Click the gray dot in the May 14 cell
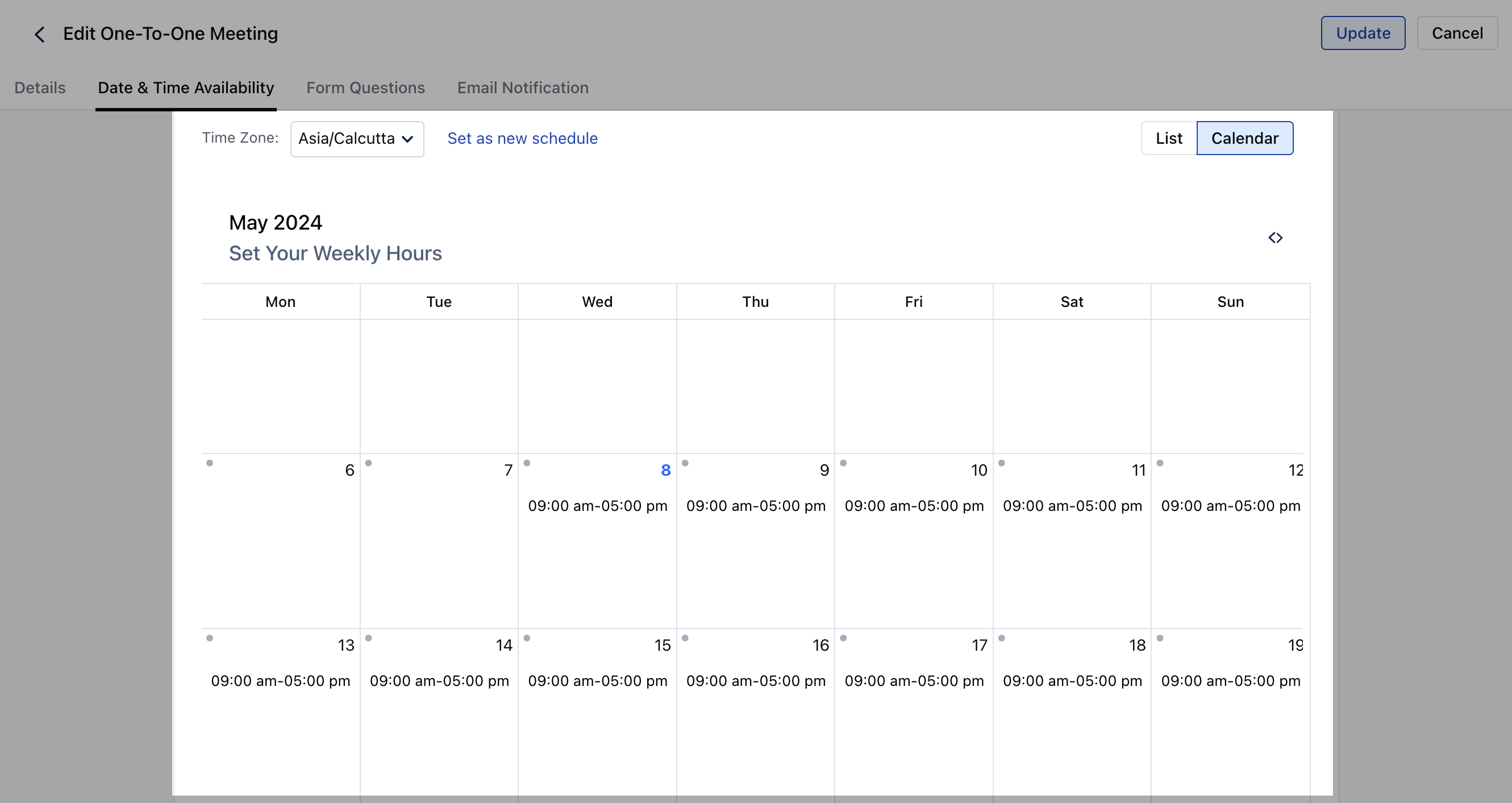This screenshot has height=803, width=1512. 368,638
